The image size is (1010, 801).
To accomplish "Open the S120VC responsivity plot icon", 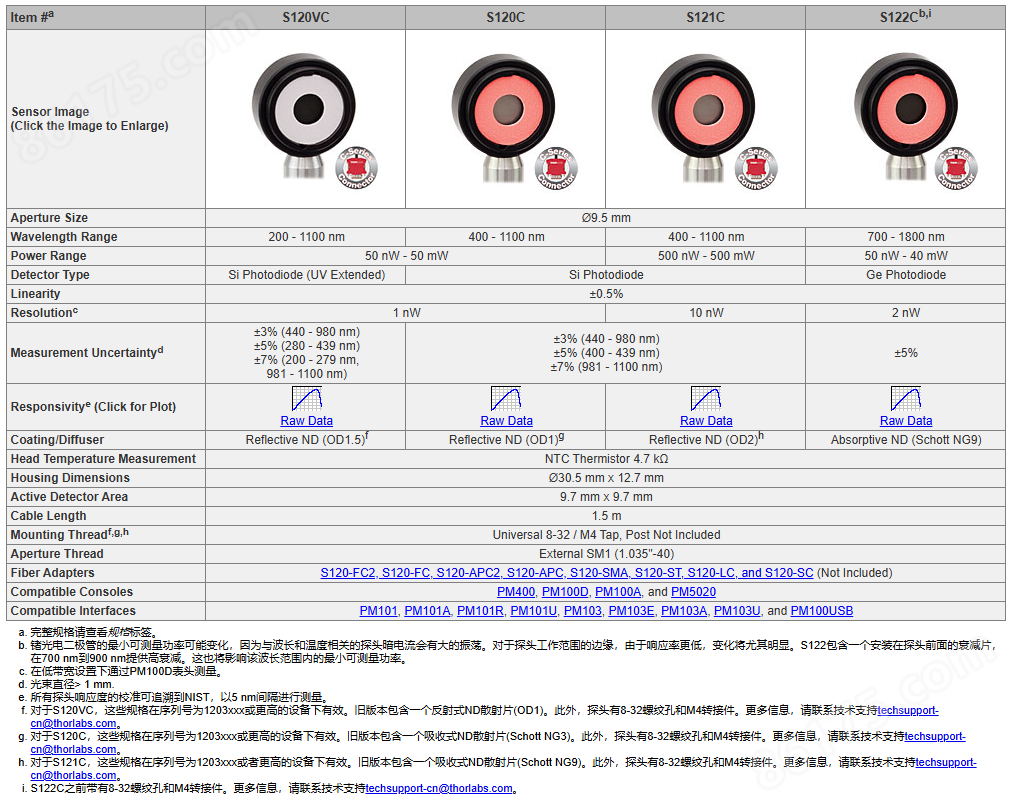I will 307,399.
